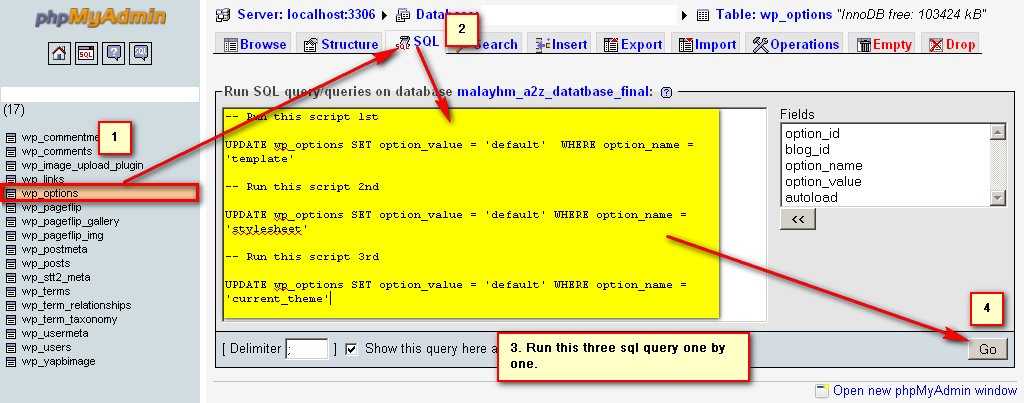Click the table icon beside wp_terms
This screenshot has height=403, width=1024.
pos(10,291)
